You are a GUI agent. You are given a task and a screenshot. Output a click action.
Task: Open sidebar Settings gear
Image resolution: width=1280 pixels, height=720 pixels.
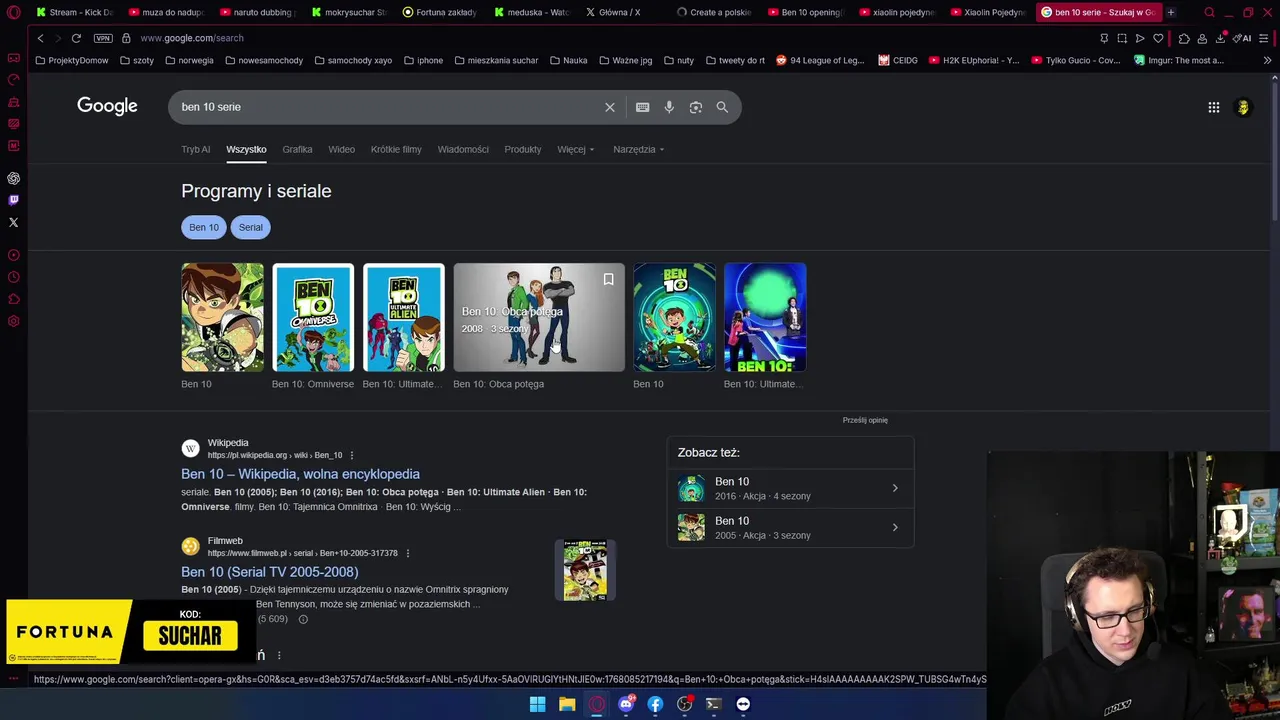[14, 321]
